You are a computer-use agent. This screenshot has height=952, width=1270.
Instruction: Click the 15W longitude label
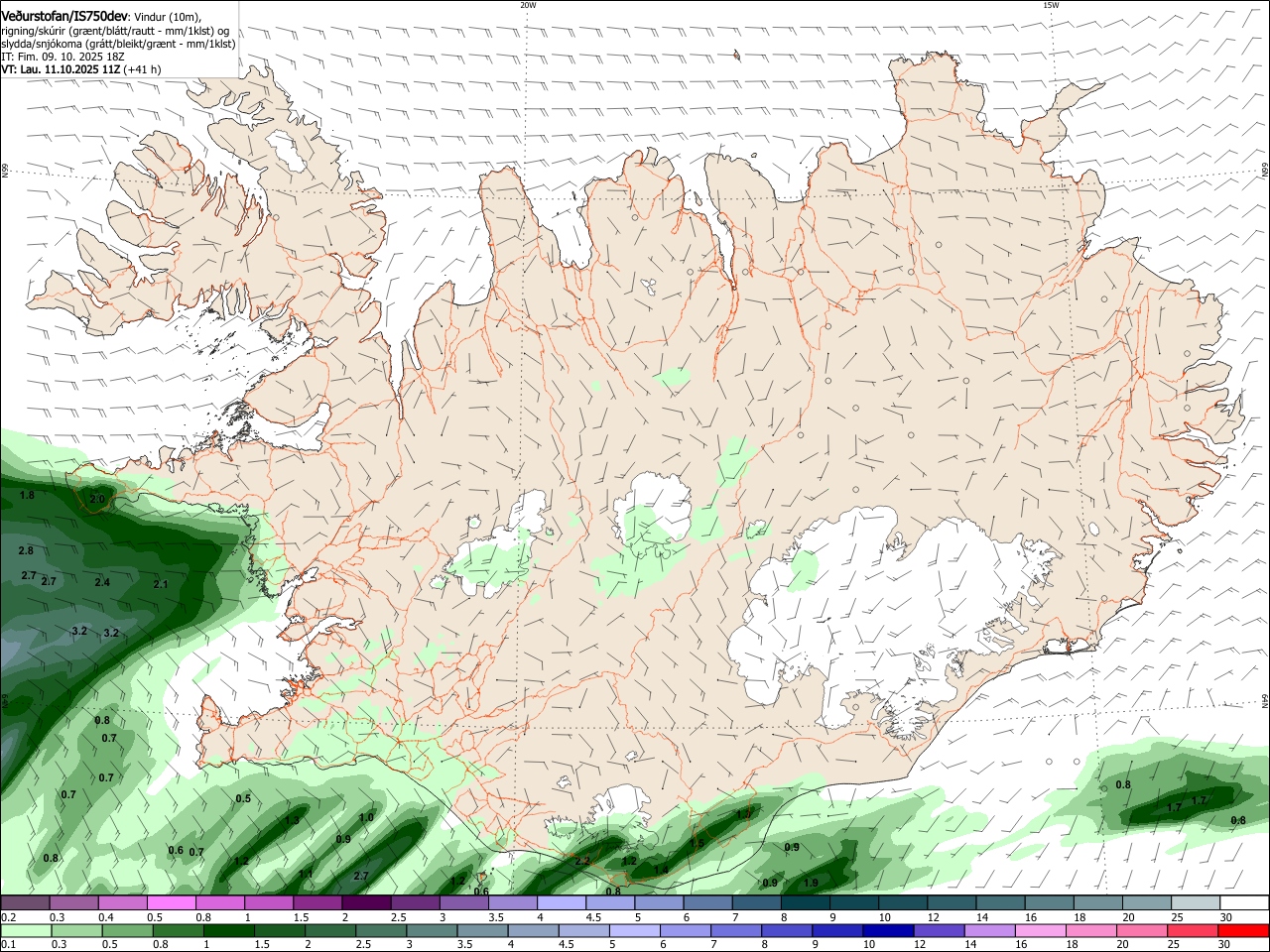click(1051, 5)
